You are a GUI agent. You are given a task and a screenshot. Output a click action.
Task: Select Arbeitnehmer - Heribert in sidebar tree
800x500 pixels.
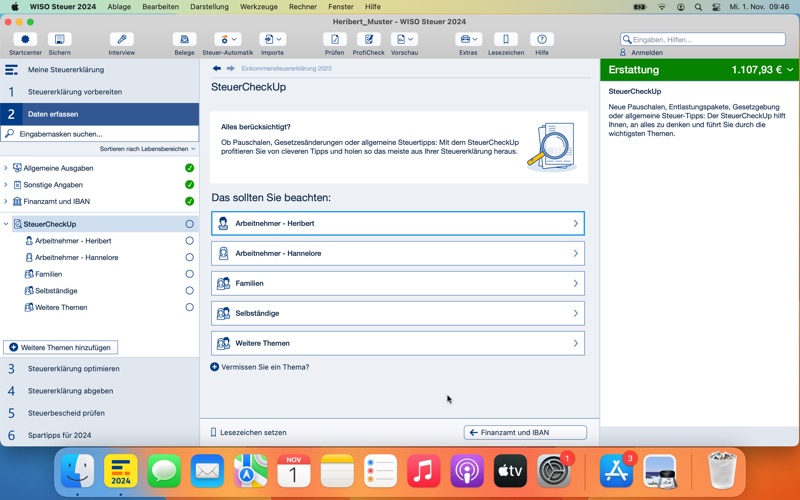click(72, 241)
